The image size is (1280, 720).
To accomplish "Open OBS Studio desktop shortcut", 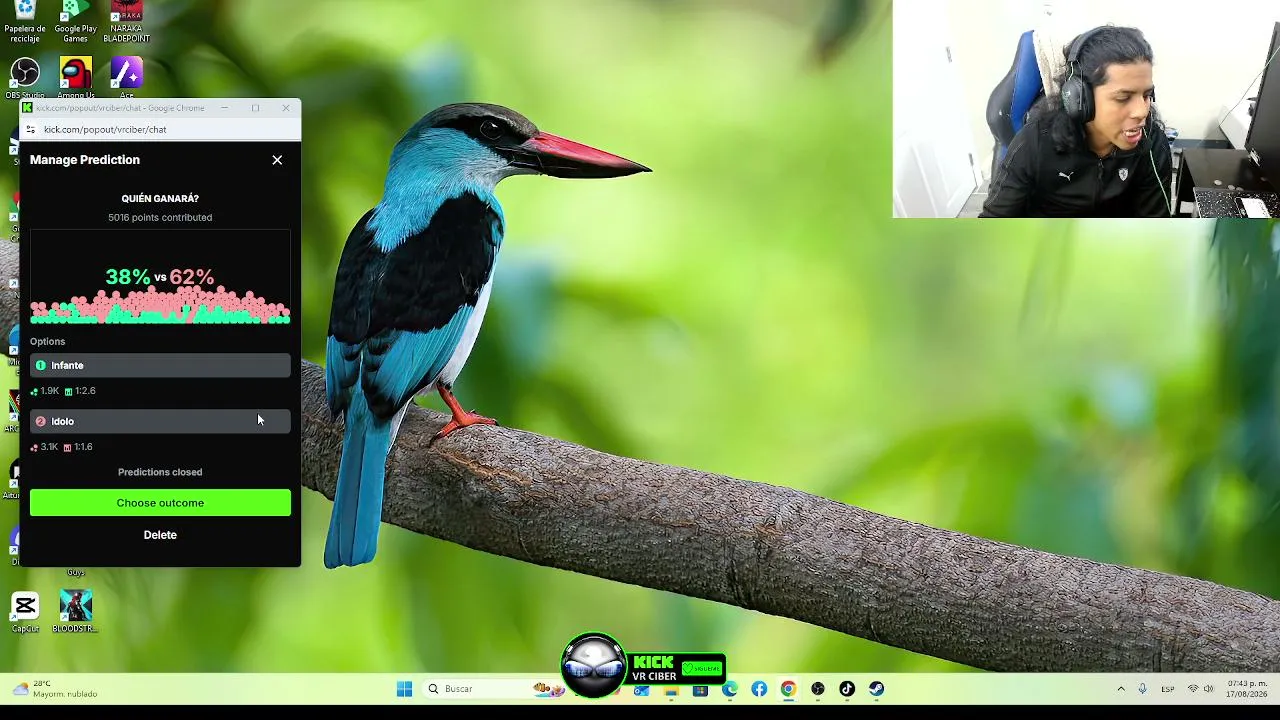I will tap(25, 78).
